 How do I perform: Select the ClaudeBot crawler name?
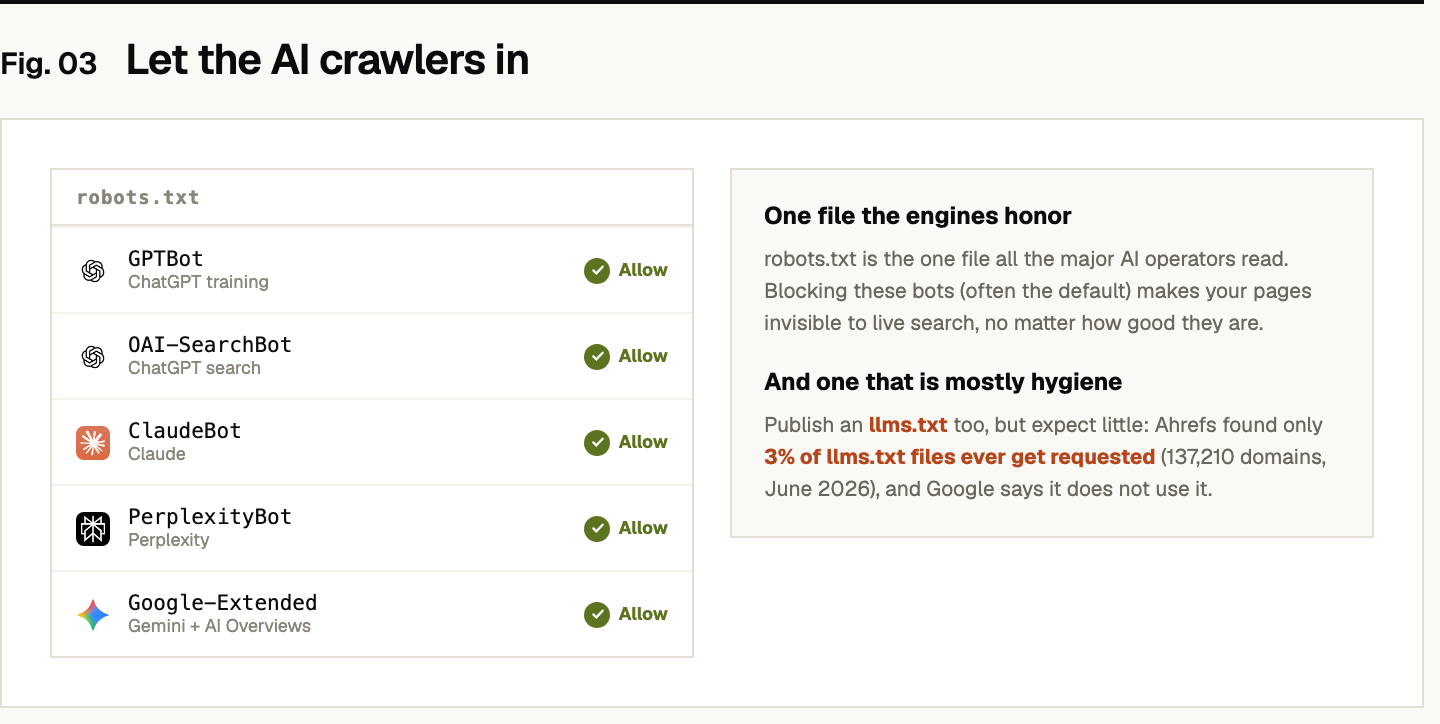tap(185, 431)
